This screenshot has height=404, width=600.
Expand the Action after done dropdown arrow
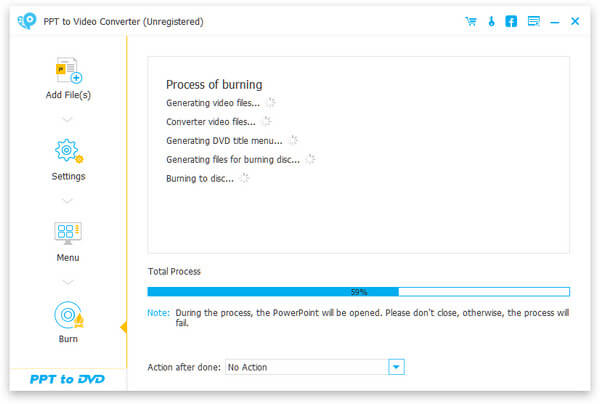(397, 367)
